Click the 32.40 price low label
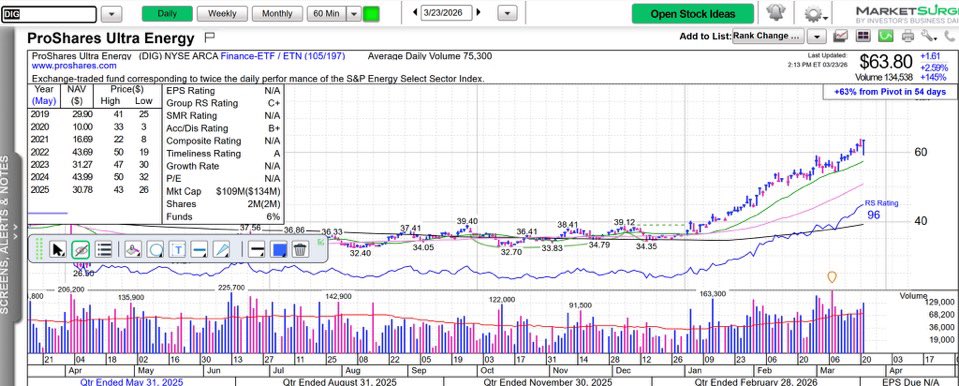This screenshot has height=386, width=959. pos(360,253)
